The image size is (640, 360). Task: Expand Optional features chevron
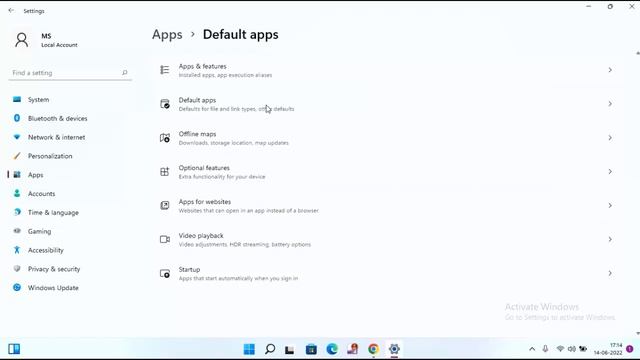[610, 171]
